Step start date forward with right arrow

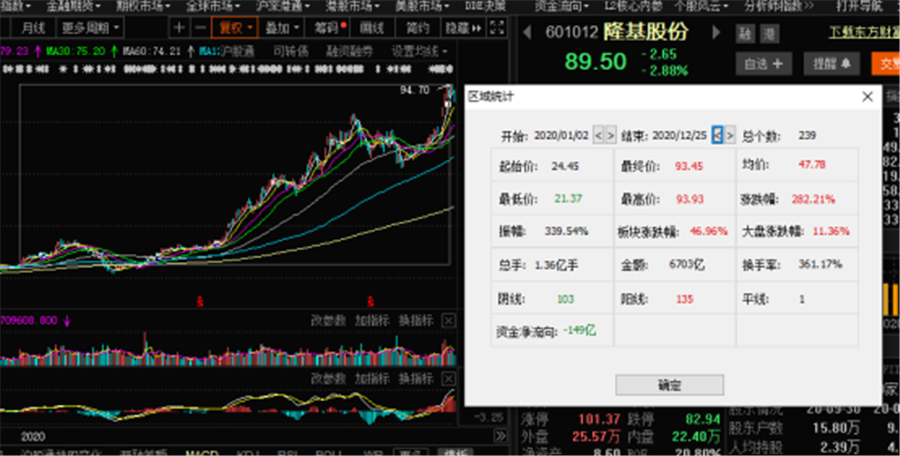(611, 135)
